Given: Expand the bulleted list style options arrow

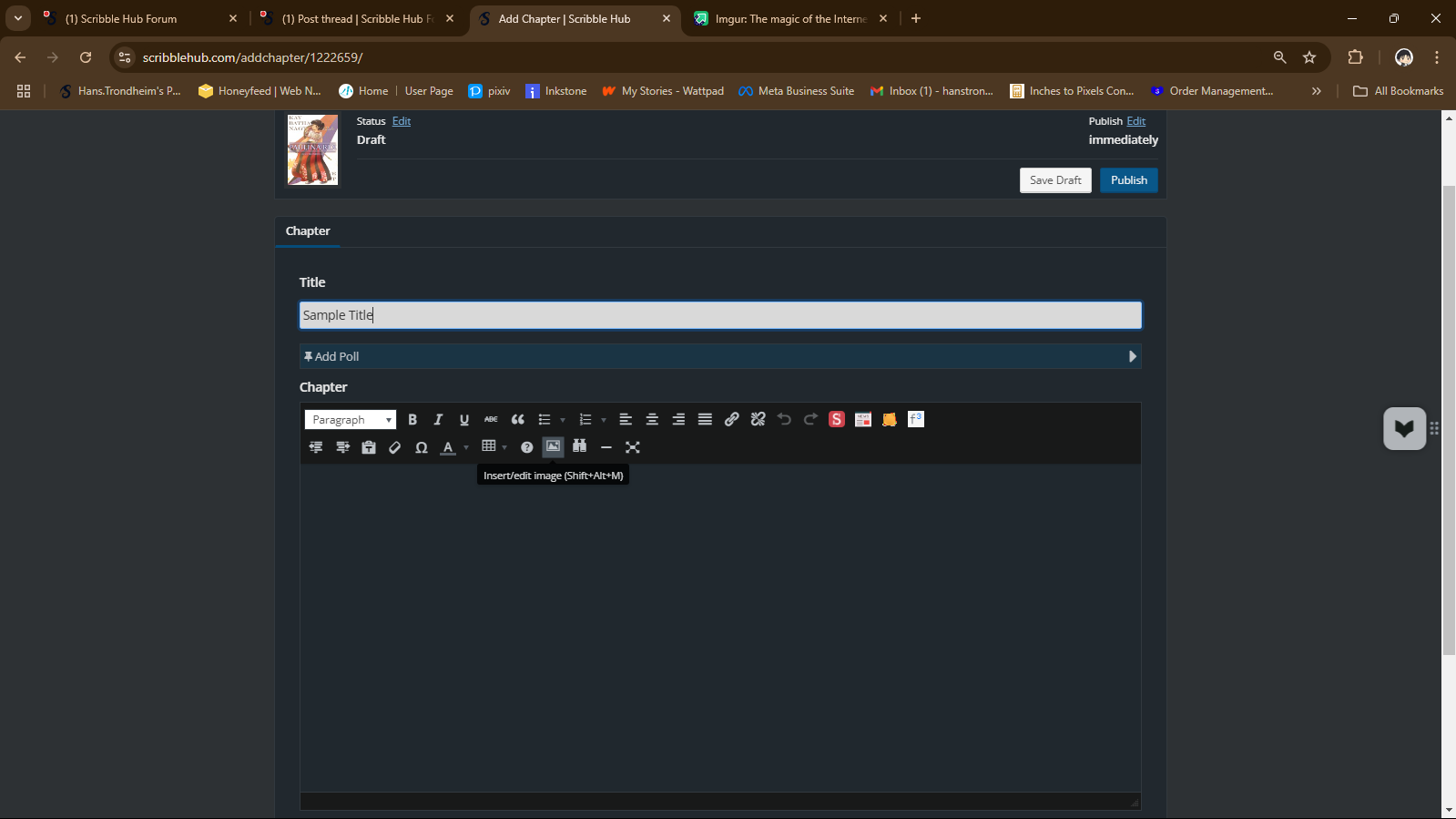Looking at the screenshot, I should [563, 420].
